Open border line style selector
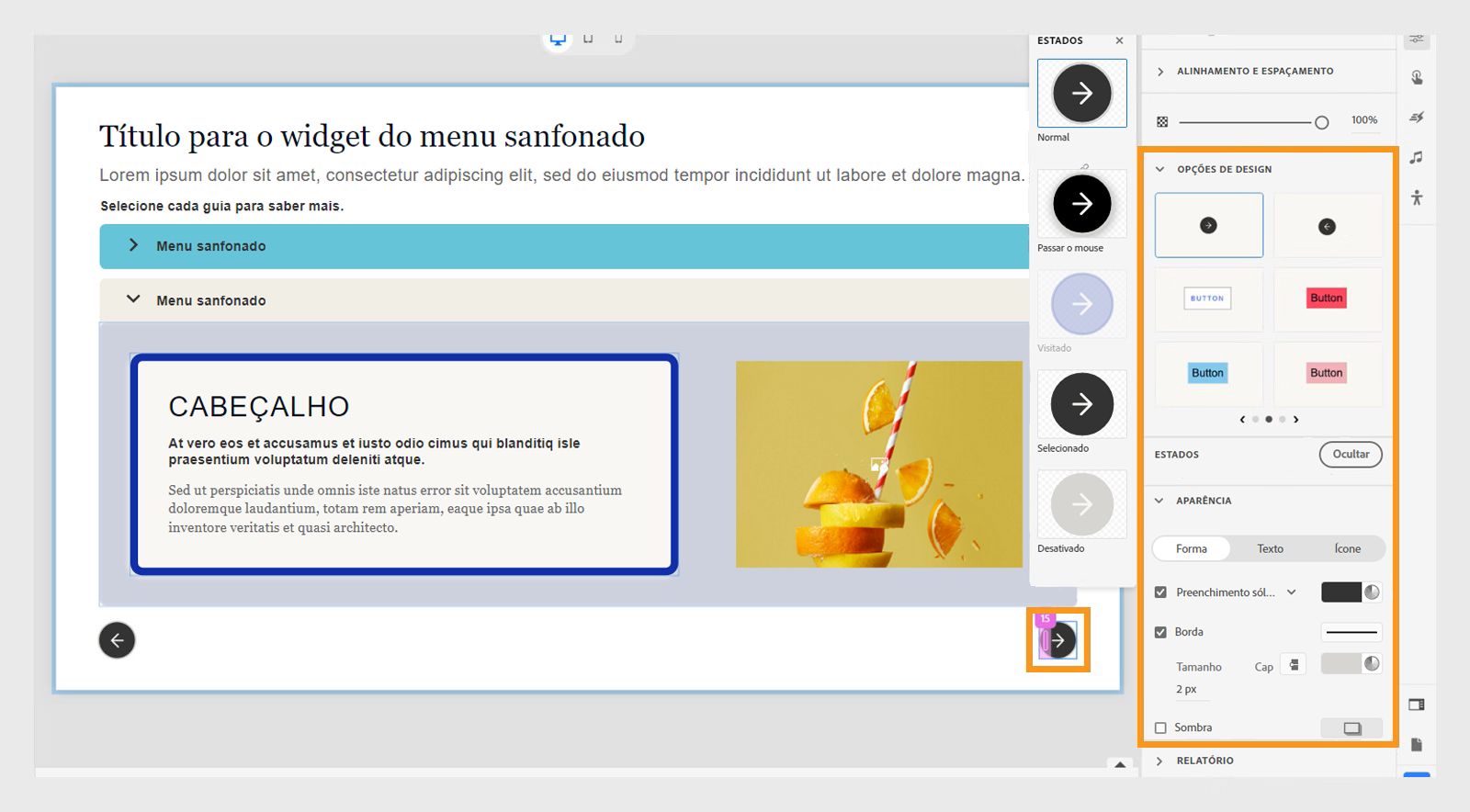The image size is (1470, 812). pos(1351,632)
